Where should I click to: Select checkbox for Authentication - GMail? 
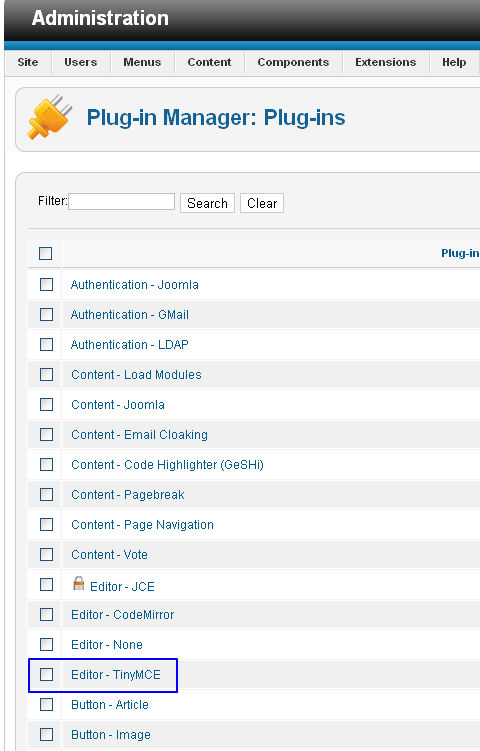click(x=46, y=315)
